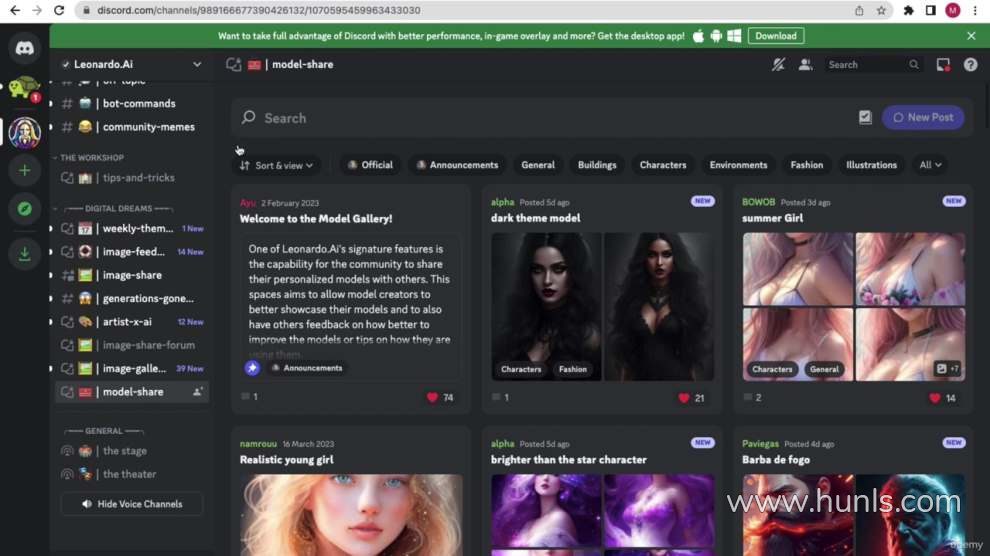
Task: Like the Welcome post heart 74
Action: pos(432,397)
